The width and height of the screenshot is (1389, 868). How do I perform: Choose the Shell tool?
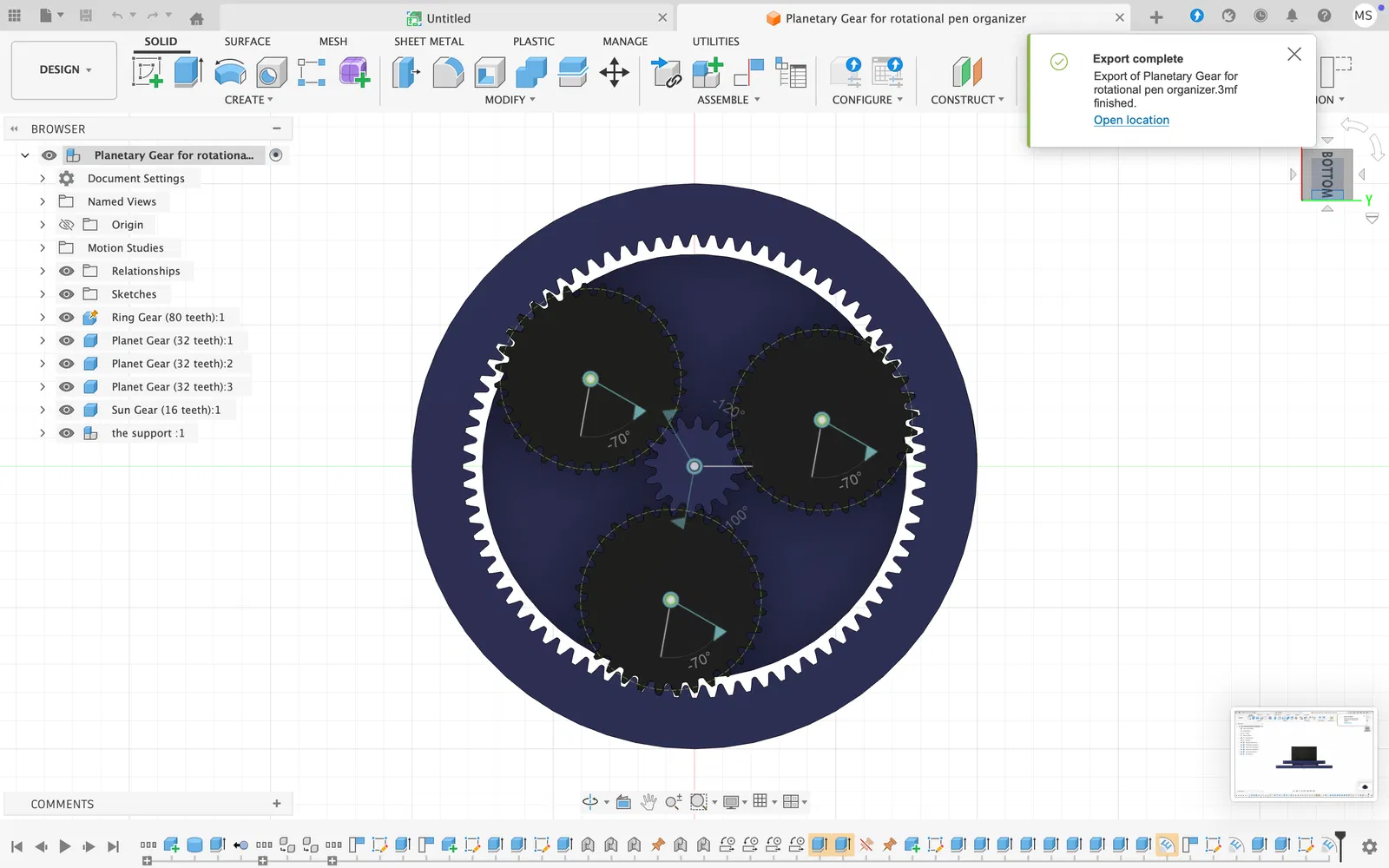pos(490,72)
